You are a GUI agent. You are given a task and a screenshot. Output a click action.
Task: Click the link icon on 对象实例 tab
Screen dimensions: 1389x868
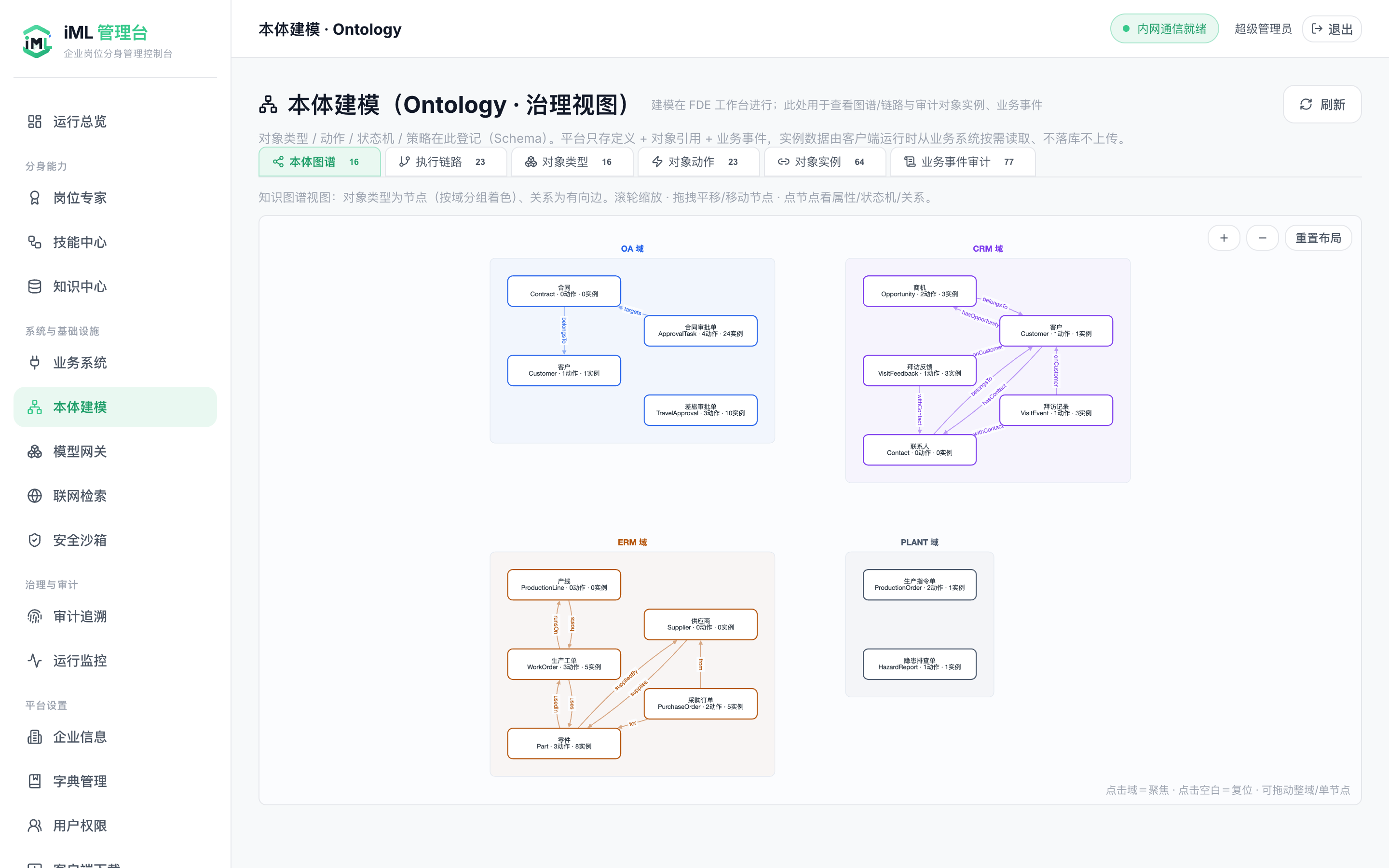tap(783, 162)
